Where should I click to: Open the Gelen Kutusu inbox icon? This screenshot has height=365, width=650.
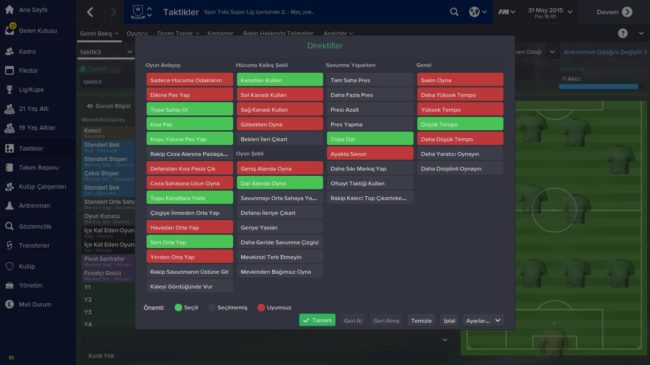pos(10,29)
